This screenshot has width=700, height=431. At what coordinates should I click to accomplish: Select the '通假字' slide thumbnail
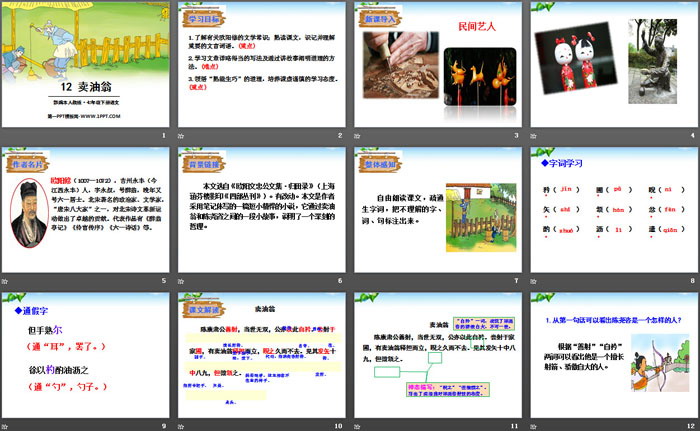(85, 356)
